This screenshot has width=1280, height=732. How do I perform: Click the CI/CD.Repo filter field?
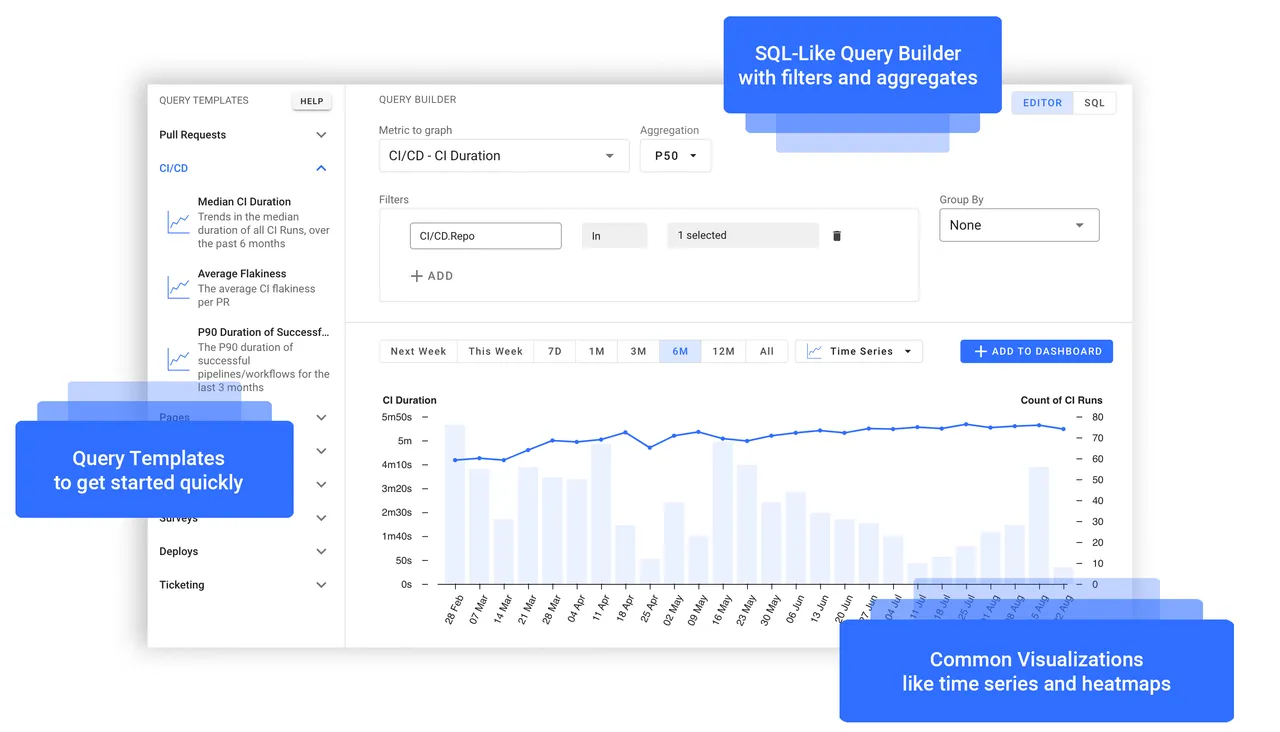click(486, 236)
